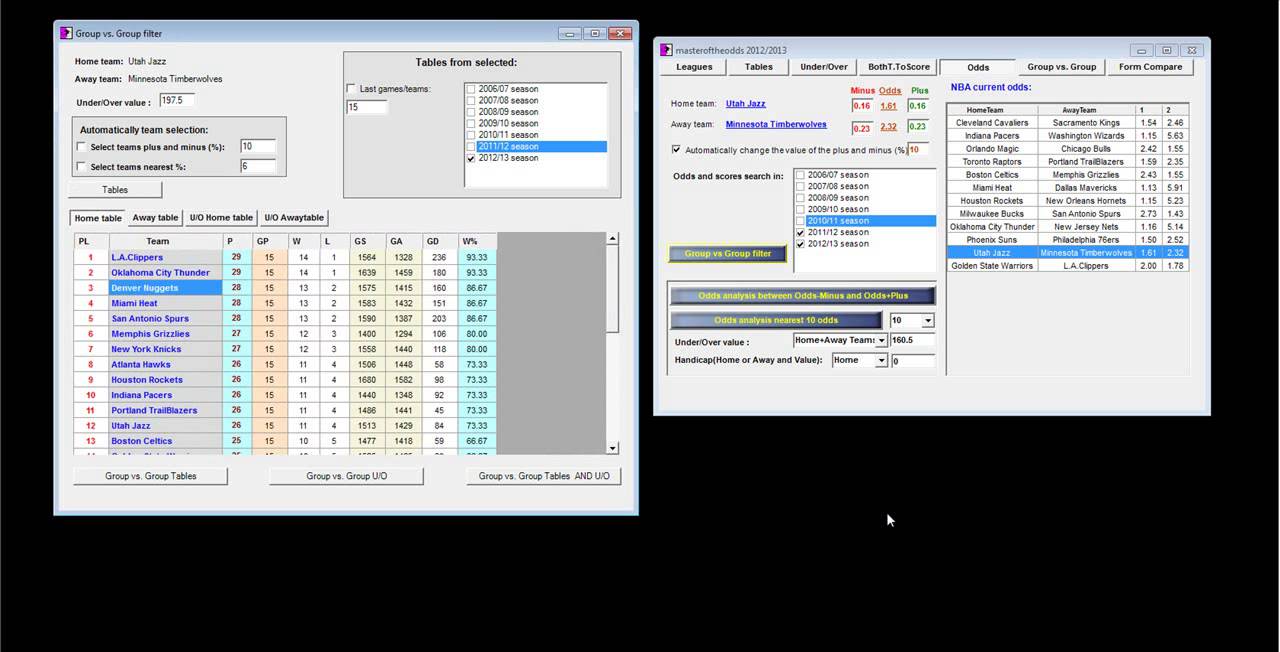Open the Minnesota Timberwolves away team link

(x=776, y=125)
